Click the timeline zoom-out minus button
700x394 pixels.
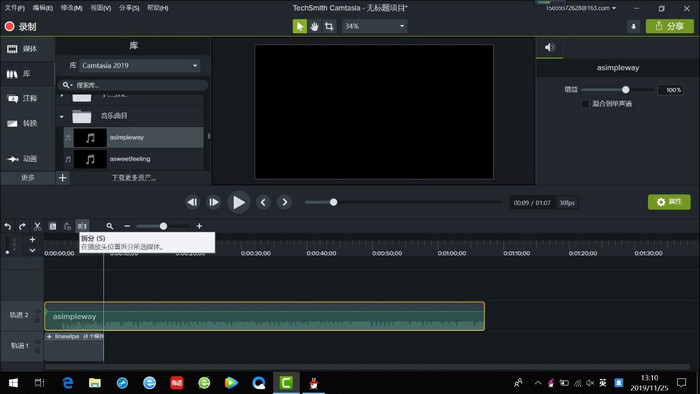coord(127,226)
